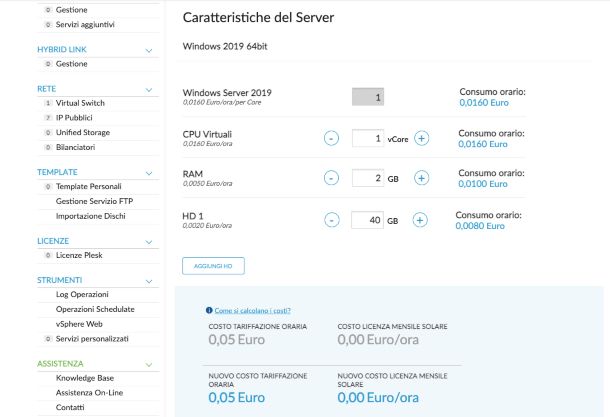Open the 'Come si calcolano i costi?' link

pos(252,310)
